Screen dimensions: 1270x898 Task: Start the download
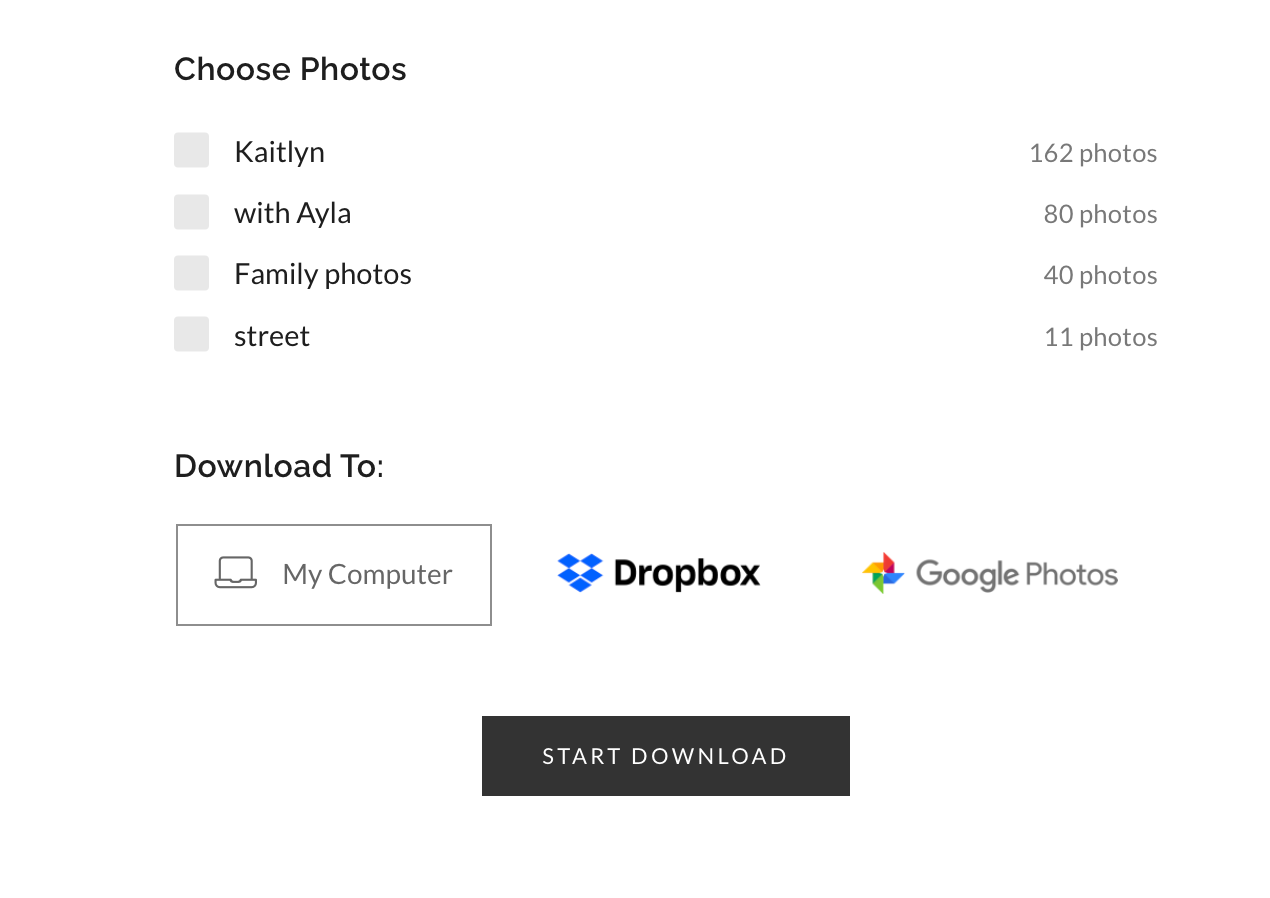(666, 756)
